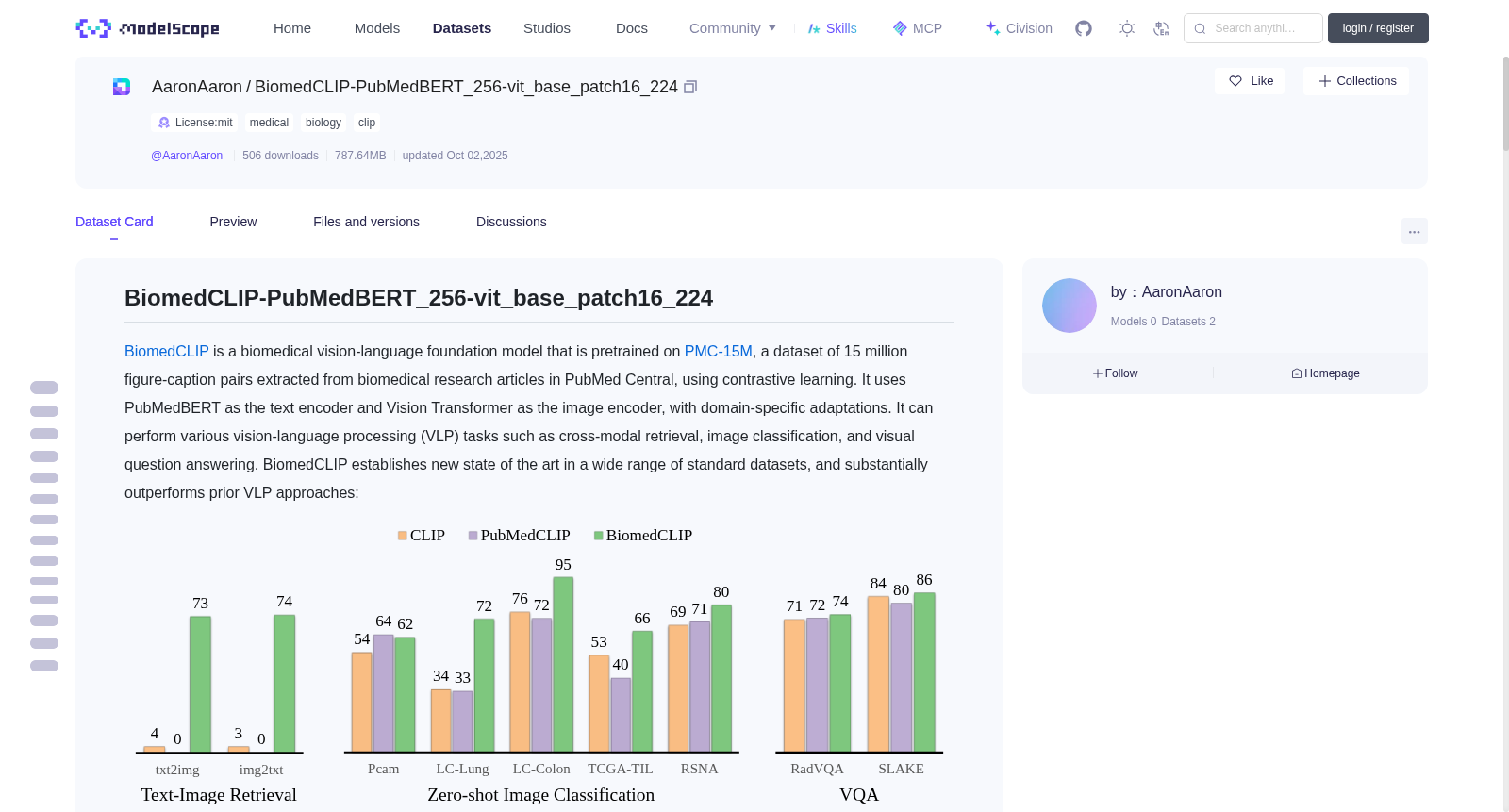Screen dimensions: 1509x812
Task: Visit the author's Homepage
Action: [x=1325, y=373]
